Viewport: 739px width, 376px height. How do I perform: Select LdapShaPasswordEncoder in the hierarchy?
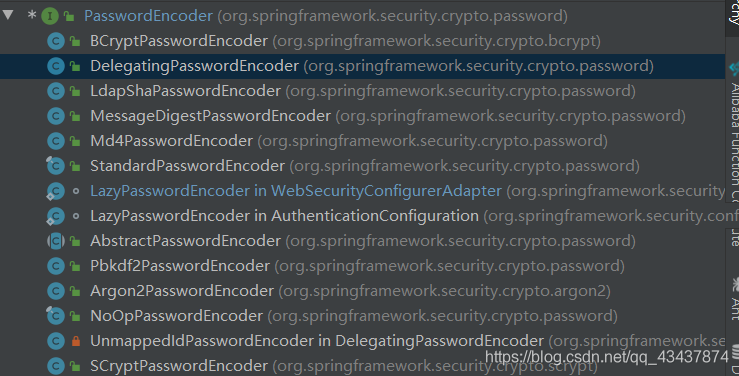tap(185, 91)
